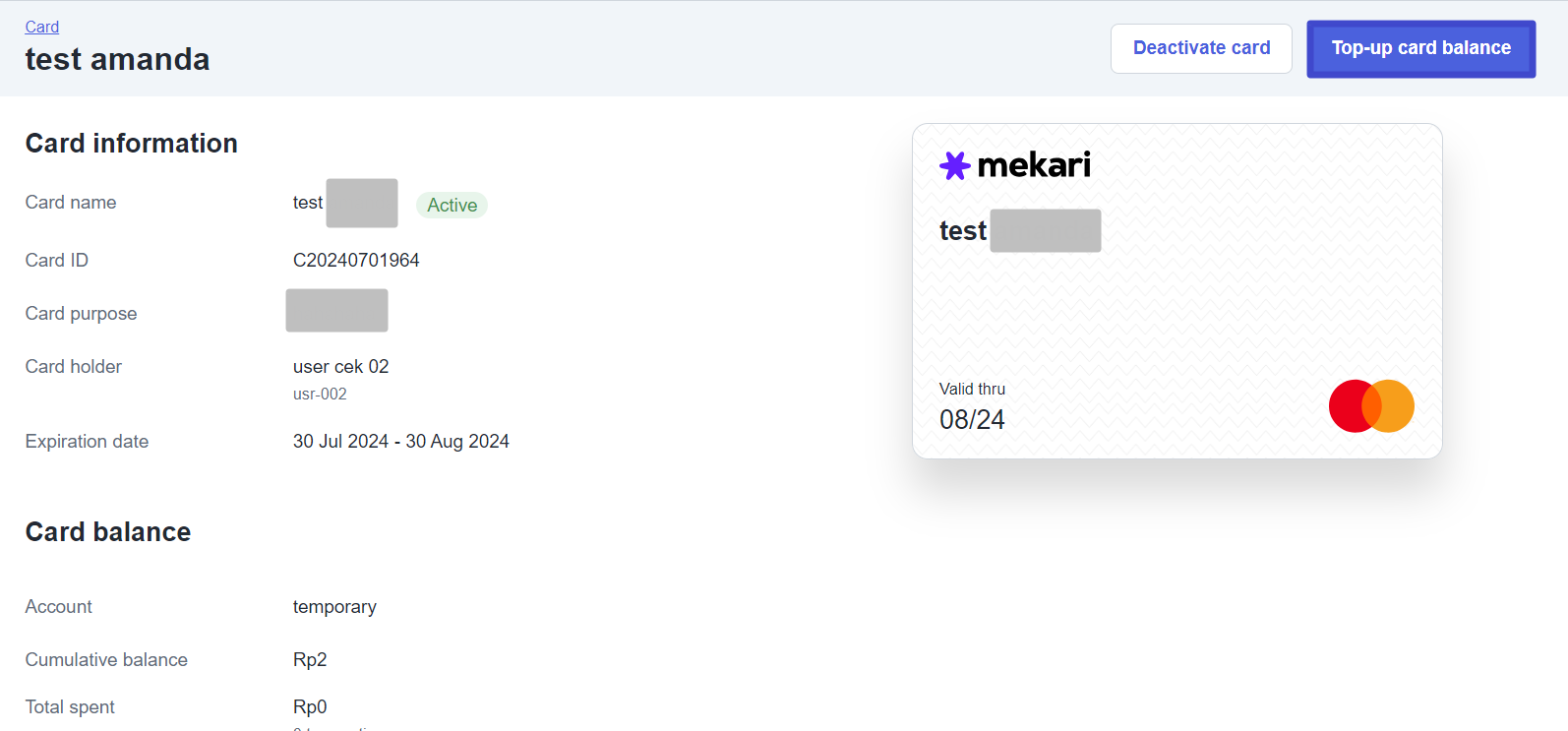Click the 08/24 valid thru date
Viewport: 1568px width, 731px height.
point(972,420)
